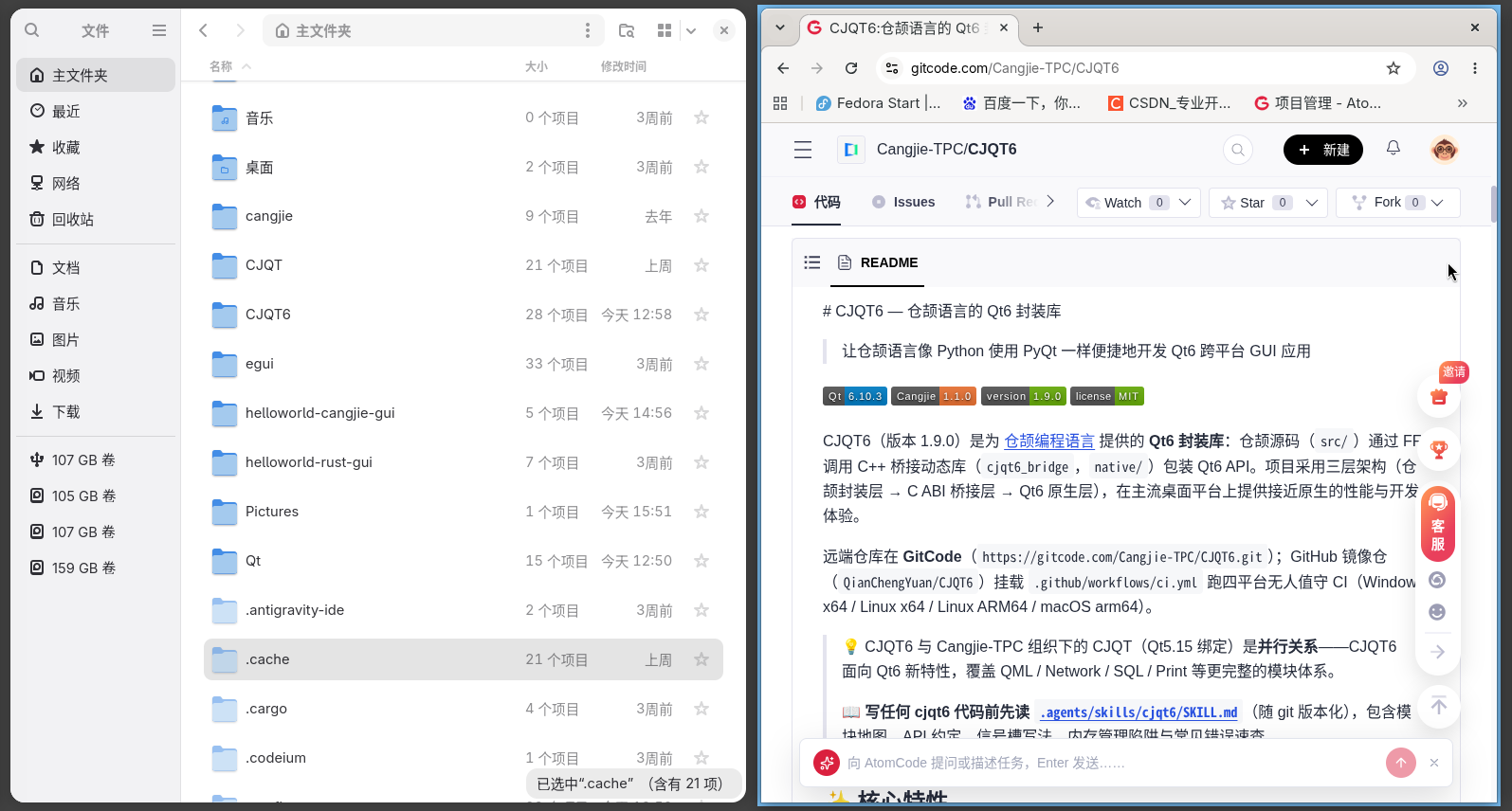This screenshot has height=811, width=1512.
Task: Select the helloworld-rust-gui folder
Action: click(x=464, y=462)
